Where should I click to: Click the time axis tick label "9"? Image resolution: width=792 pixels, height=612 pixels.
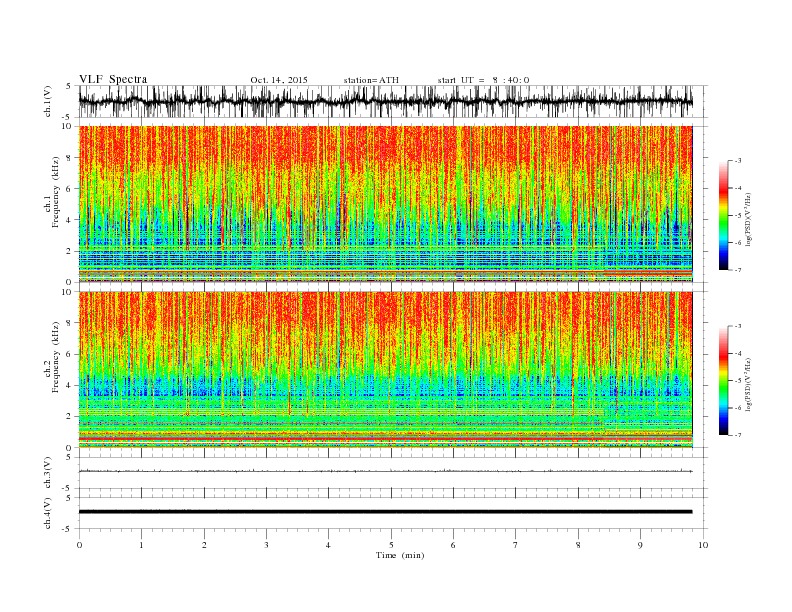coord(640,545)
